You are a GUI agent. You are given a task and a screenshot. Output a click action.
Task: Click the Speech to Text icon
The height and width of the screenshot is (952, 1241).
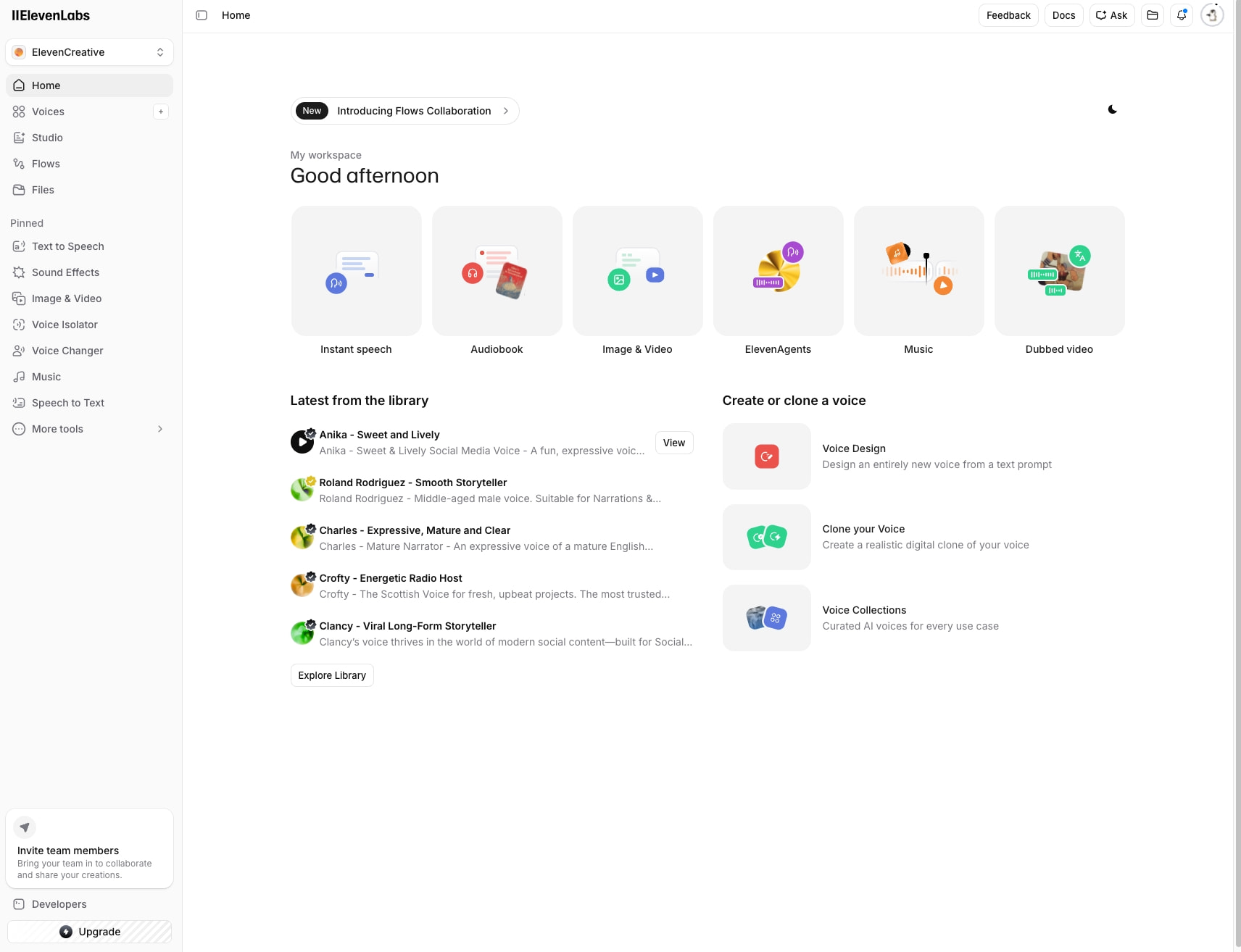[x=19, y=403]
